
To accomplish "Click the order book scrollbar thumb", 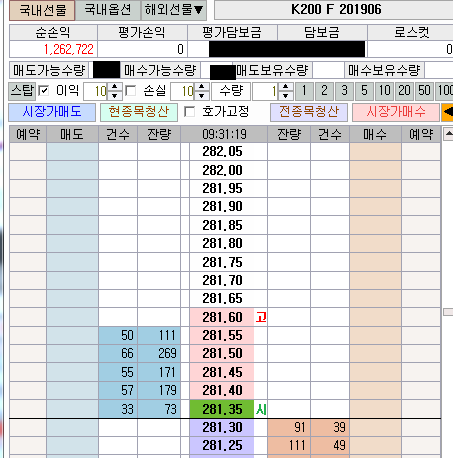I will tap(448, 312).
